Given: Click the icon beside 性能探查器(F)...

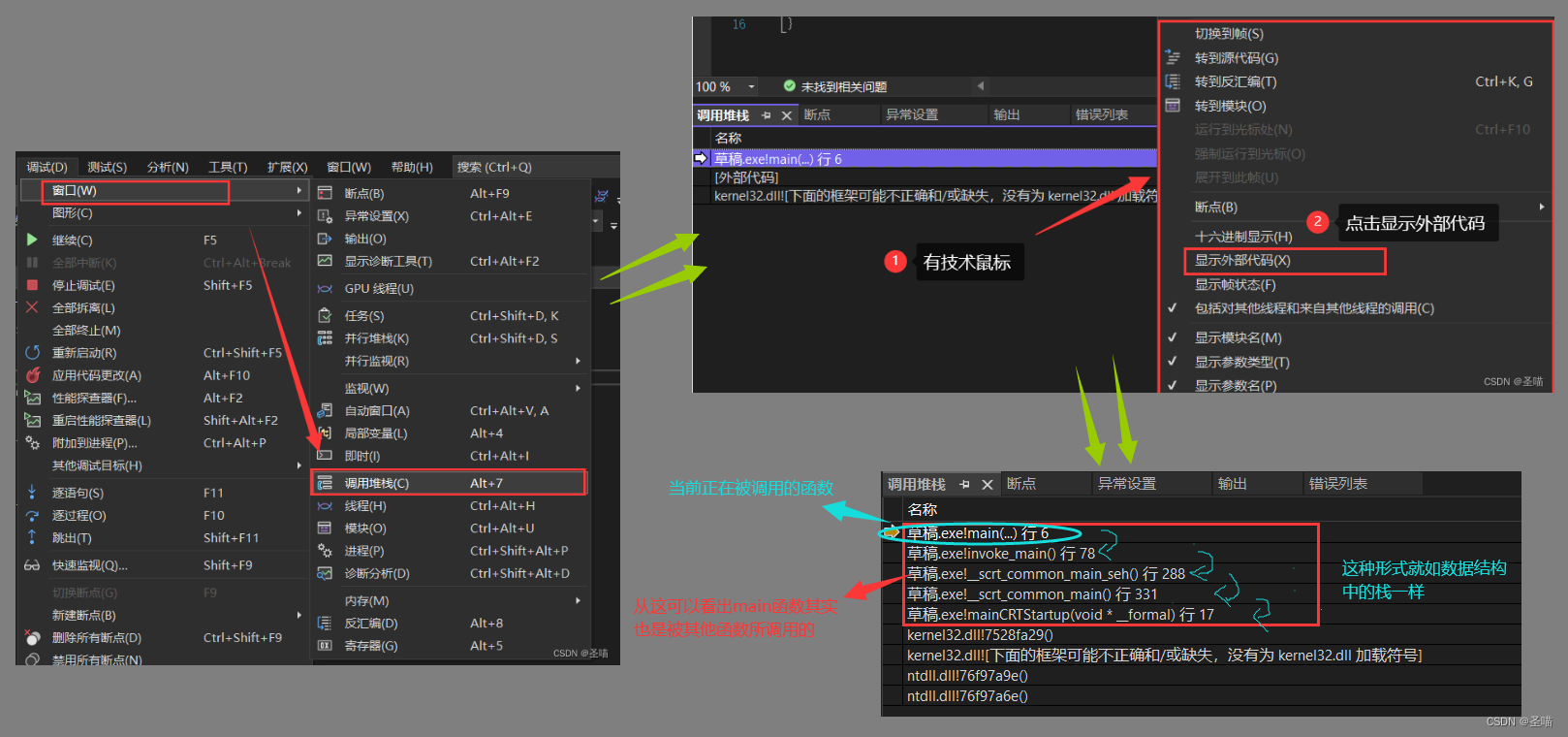Looking at the screenshot, I should coord(32,398).
